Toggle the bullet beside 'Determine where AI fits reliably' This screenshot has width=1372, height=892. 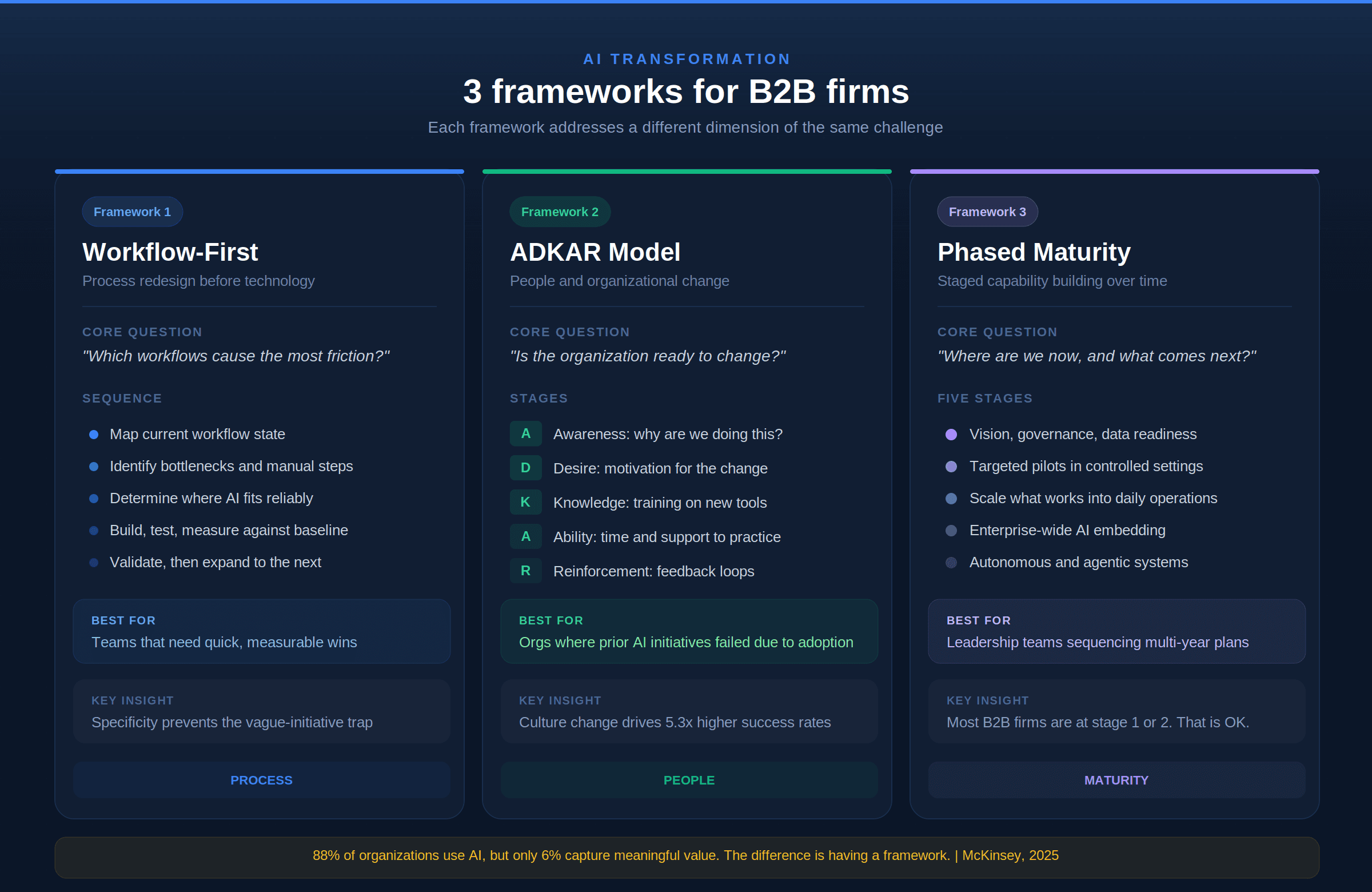tap(94, 499)
